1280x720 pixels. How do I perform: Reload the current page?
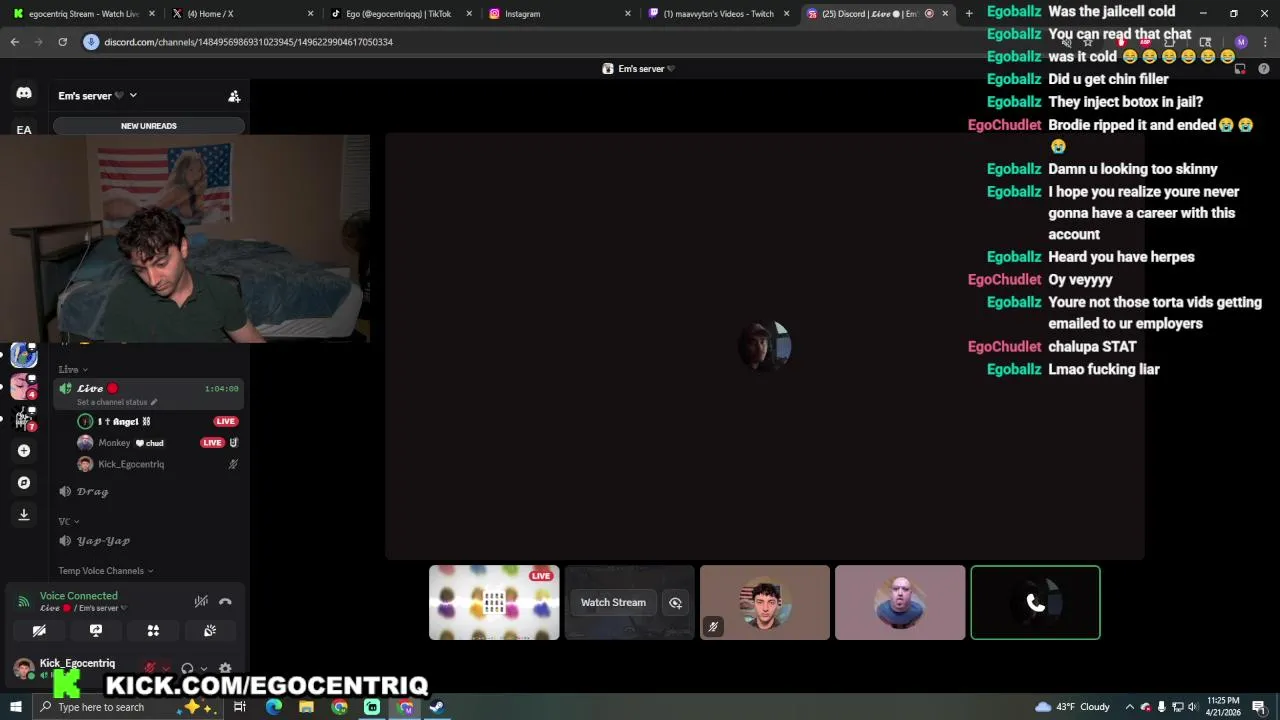[62, 42]
